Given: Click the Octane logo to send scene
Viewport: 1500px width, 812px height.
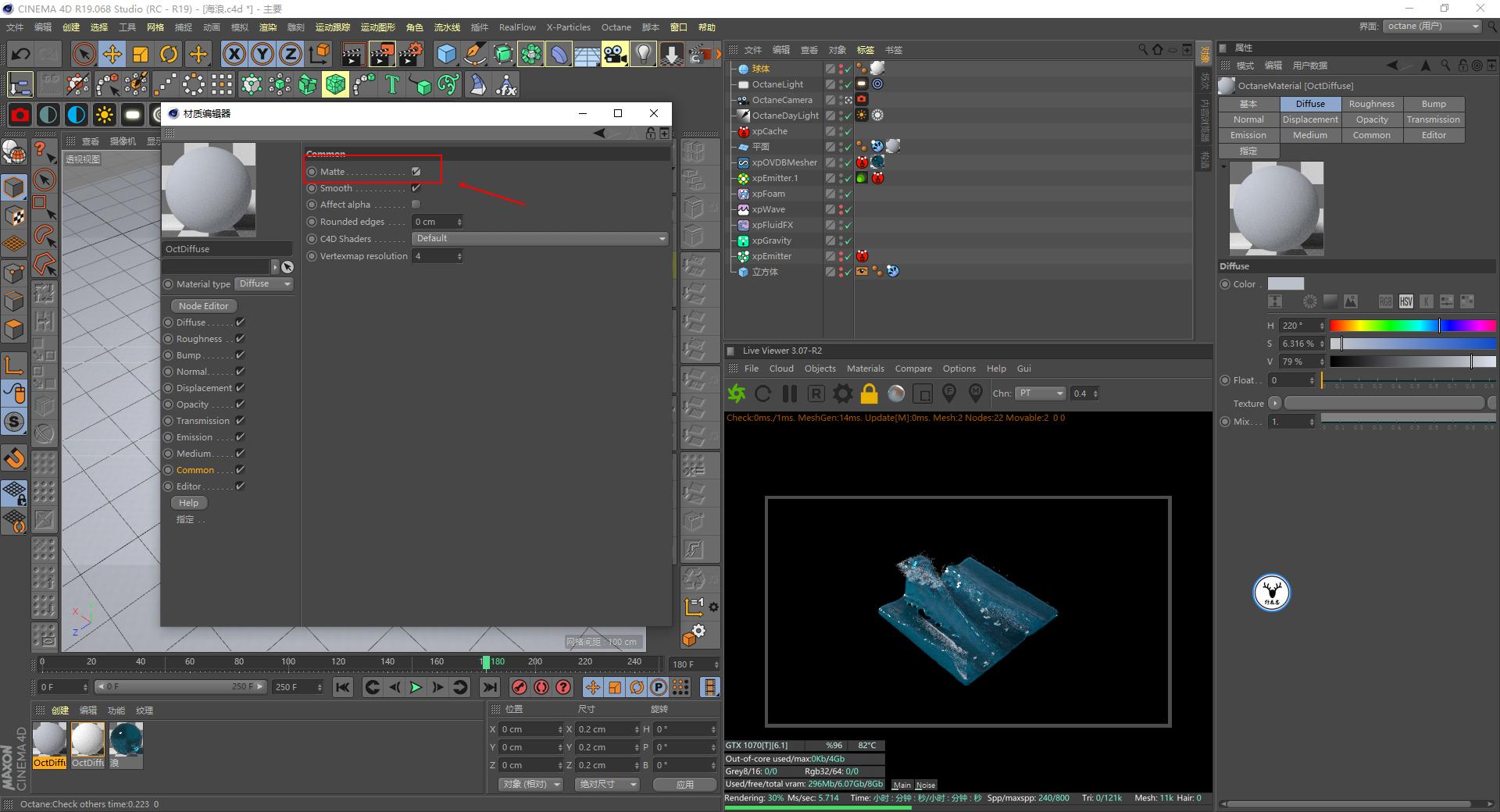Looking at the screenshot, I should coord(736,394).
